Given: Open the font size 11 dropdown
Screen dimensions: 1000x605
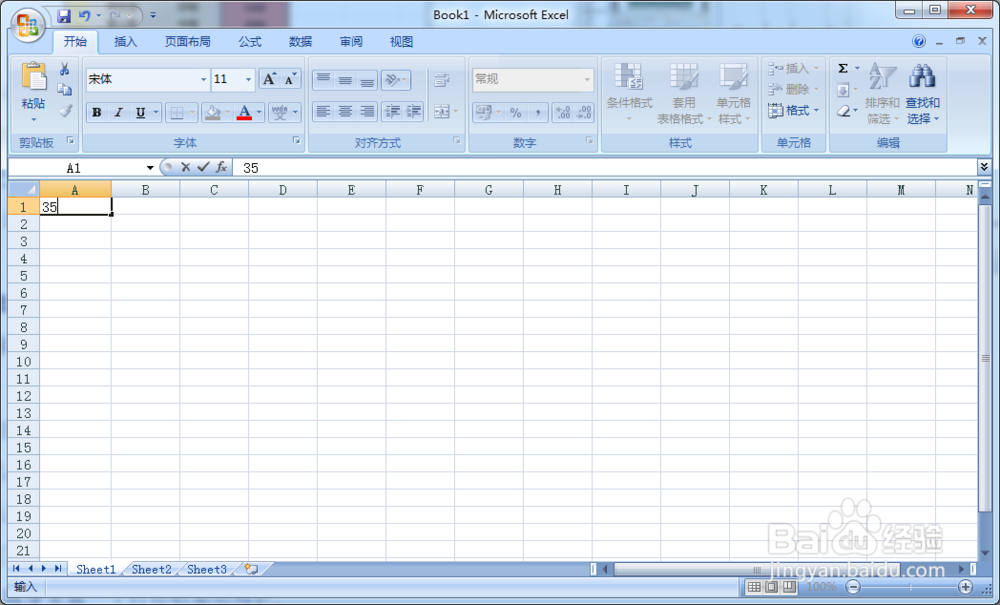Looking at the screenshot, I should tap(248, 80).
